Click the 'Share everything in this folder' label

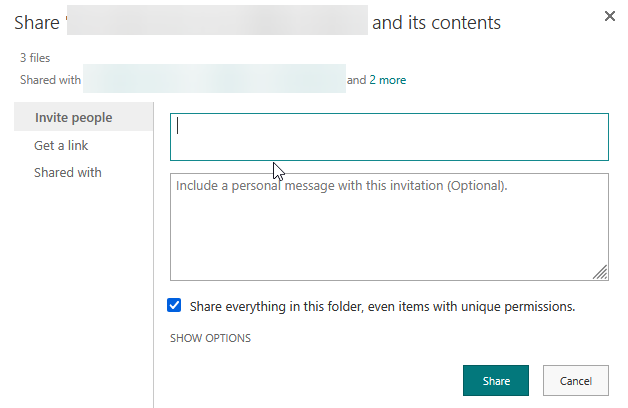tap(382, 306)
